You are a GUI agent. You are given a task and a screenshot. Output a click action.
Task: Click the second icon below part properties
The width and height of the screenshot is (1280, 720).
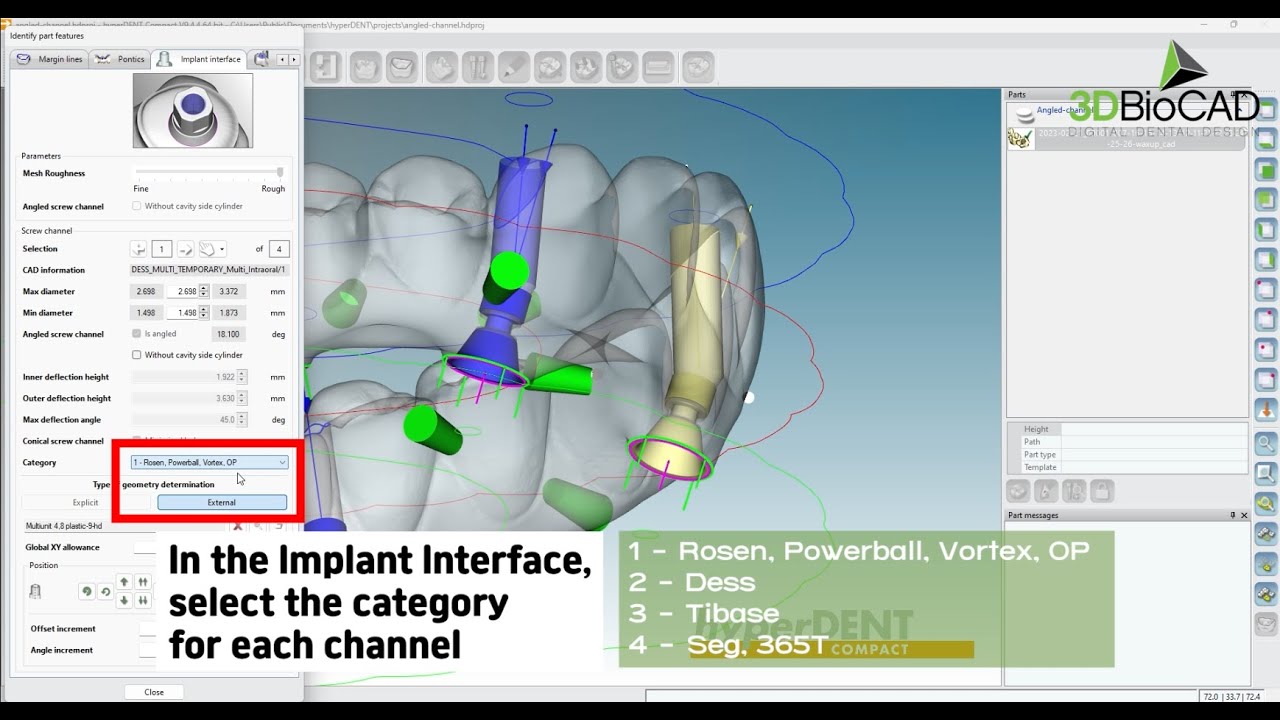tap(1046, 491)
